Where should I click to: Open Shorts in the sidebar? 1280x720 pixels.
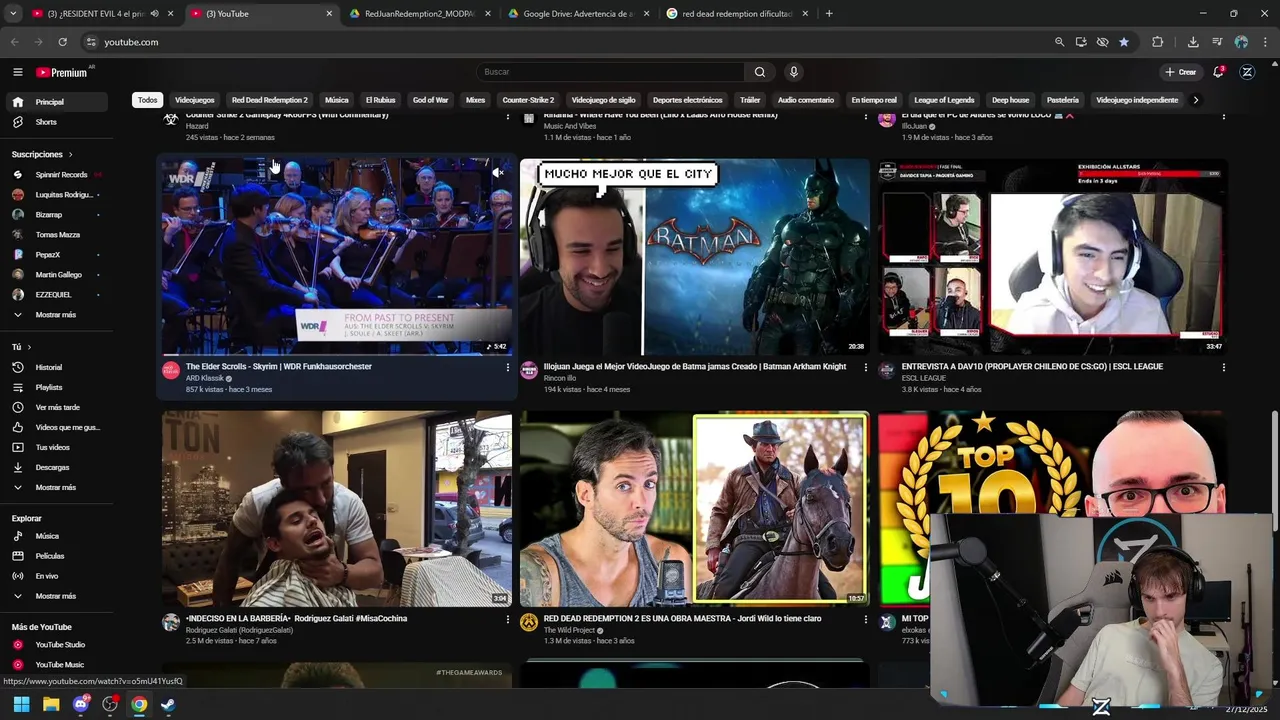point(57,122)
